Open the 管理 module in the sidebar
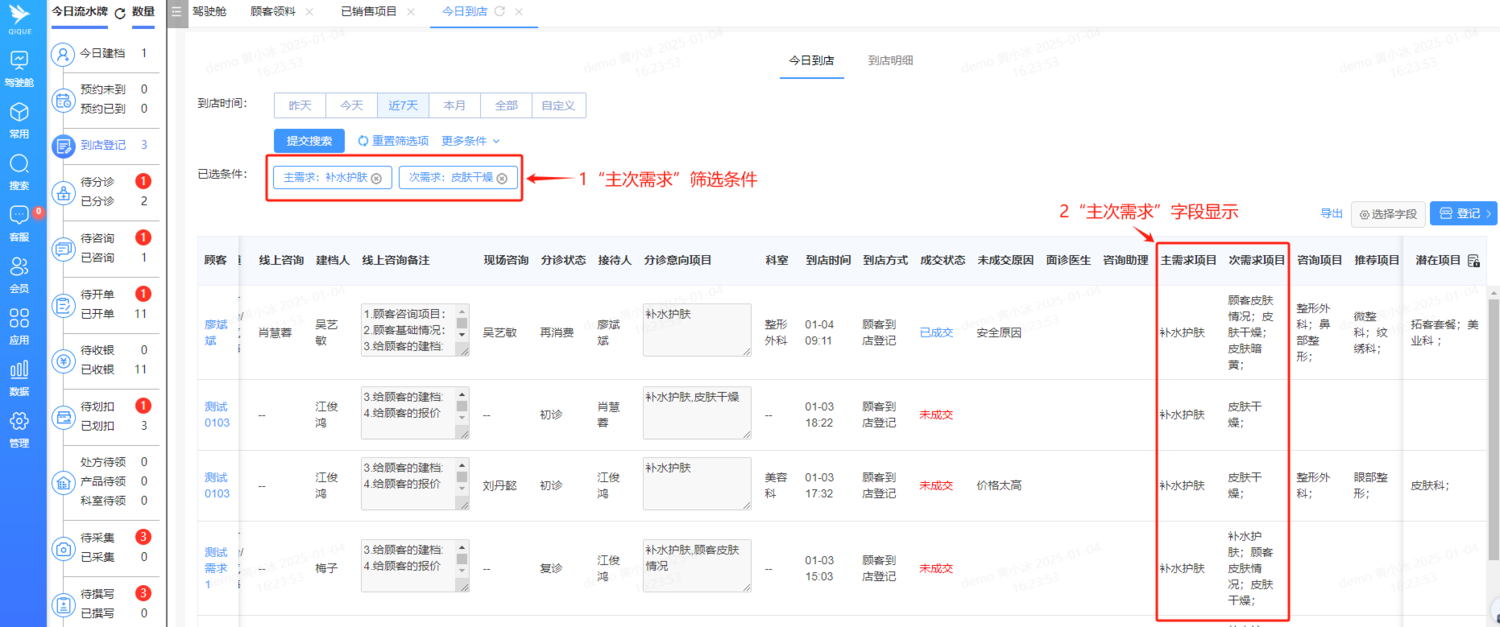Image resolution: width=1500 pixels, height=627 pixels. click(18, 430)
